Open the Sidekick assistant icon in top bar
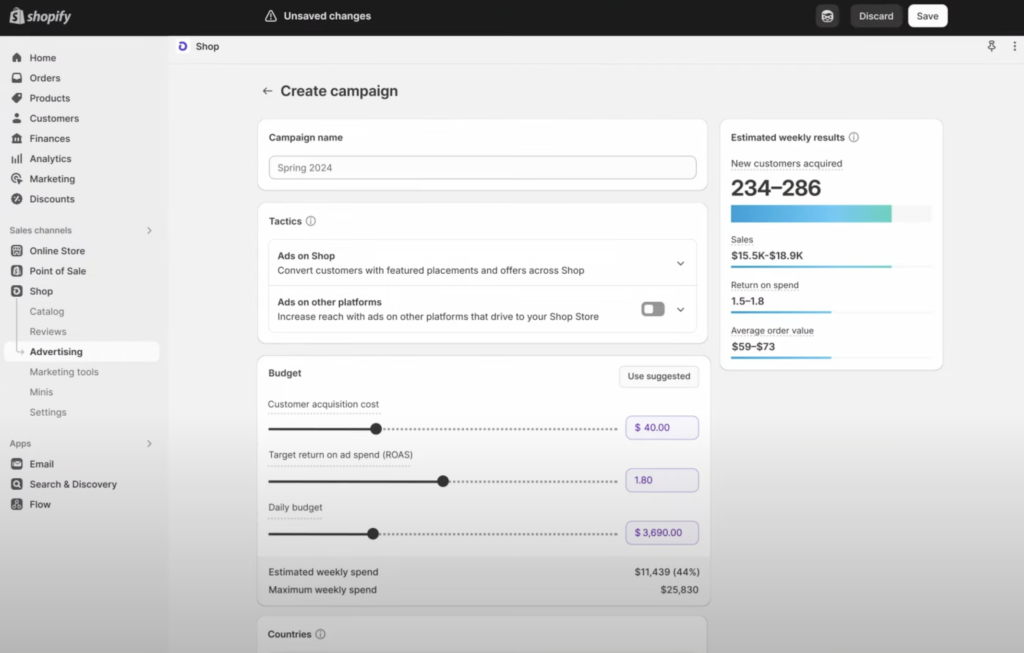 [x=827, y=16]
